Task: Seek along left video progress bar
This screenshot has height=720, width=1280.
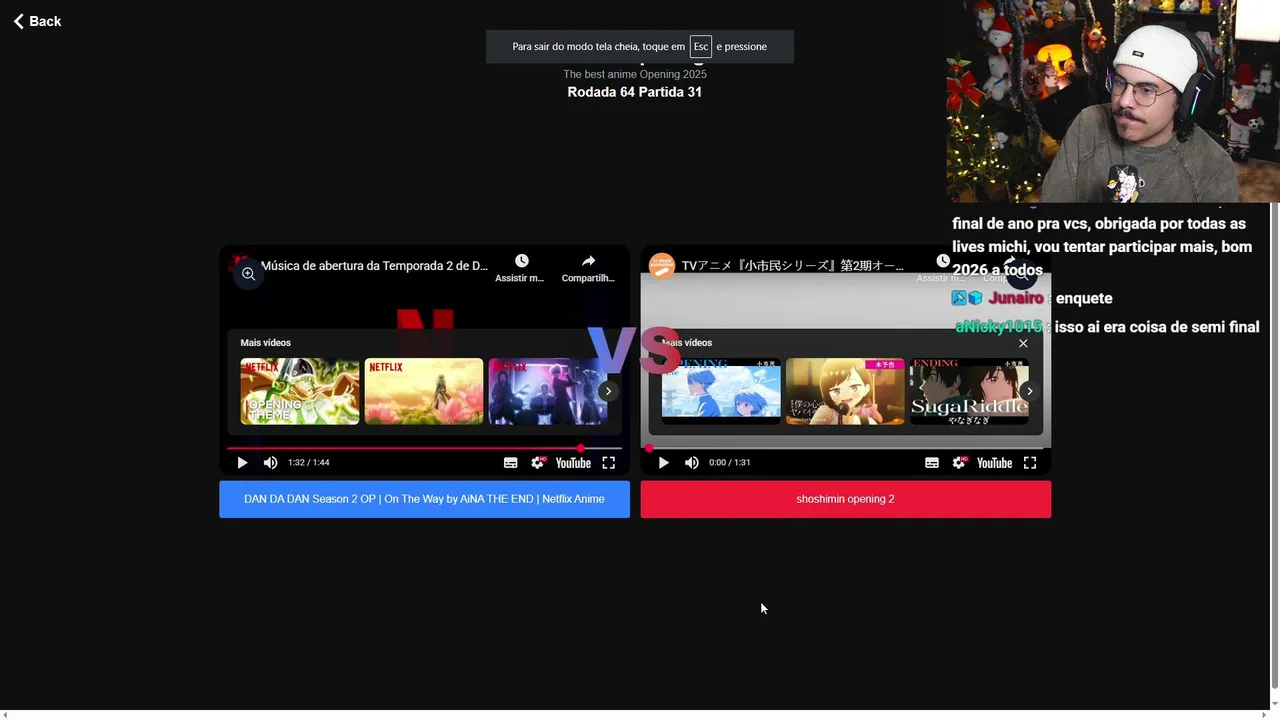Action: 424,448
